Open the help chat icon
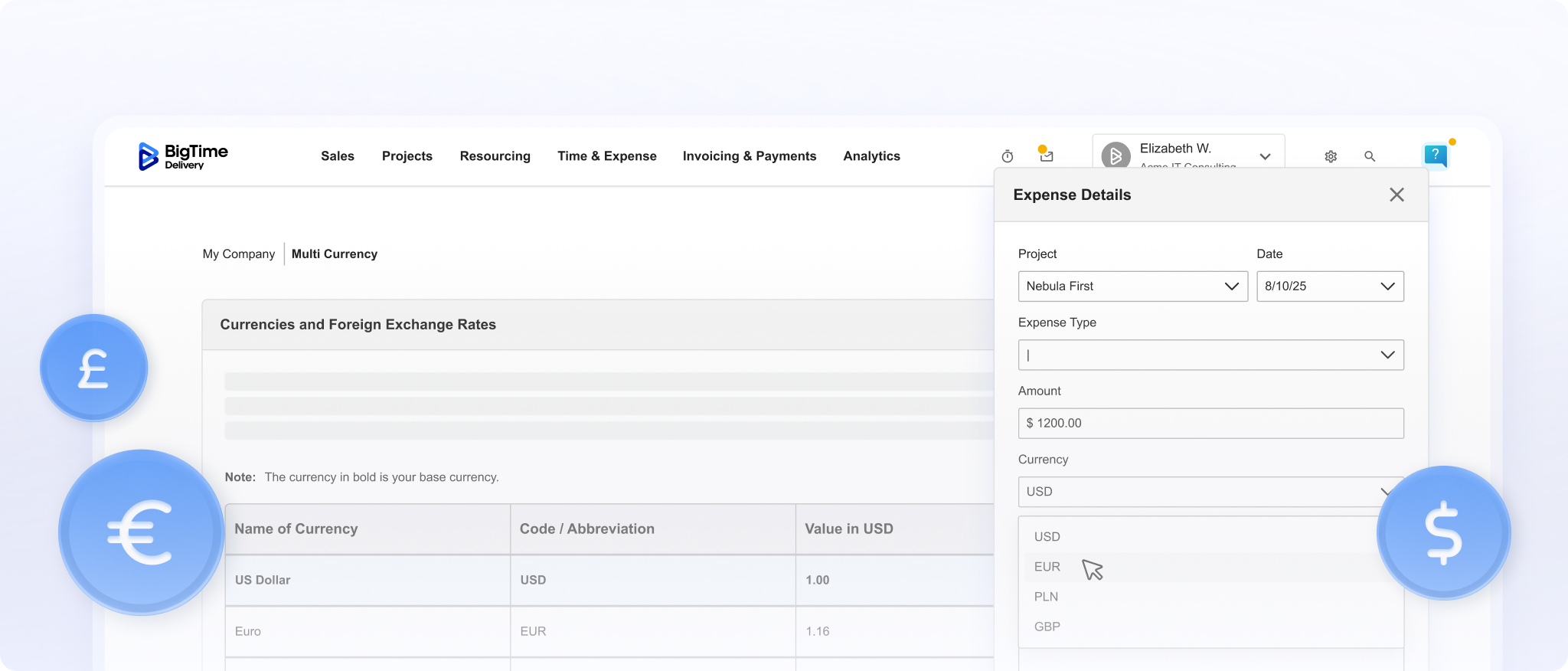1568x671 pixels. (1436, 155)
